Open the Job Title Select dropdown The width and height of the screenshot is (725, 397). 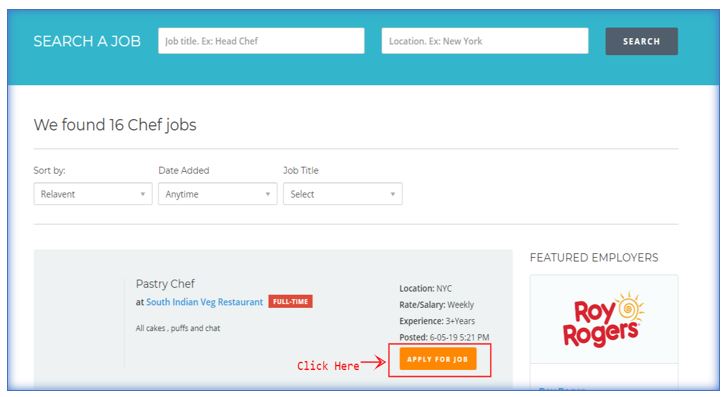click(x=343, y=194)
